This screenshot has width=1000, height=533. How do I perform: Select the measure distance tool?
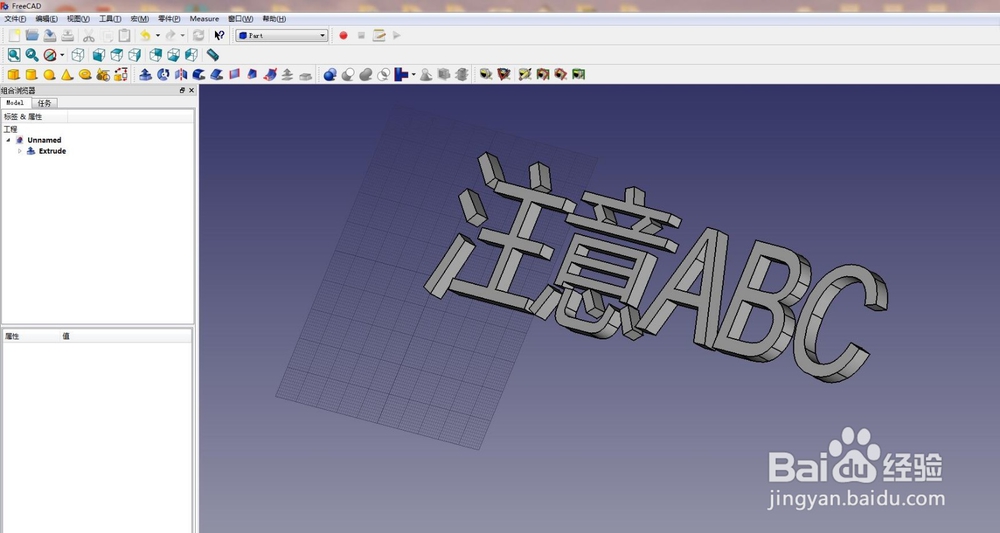coord(212,55)
